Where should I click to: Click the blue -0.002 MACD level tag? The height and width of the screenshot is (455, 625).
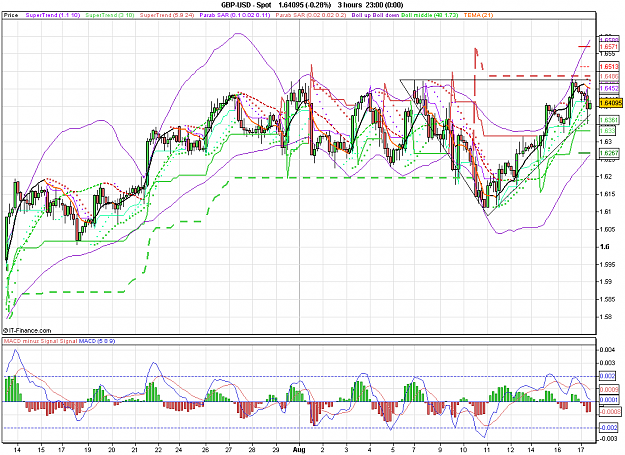609,428
